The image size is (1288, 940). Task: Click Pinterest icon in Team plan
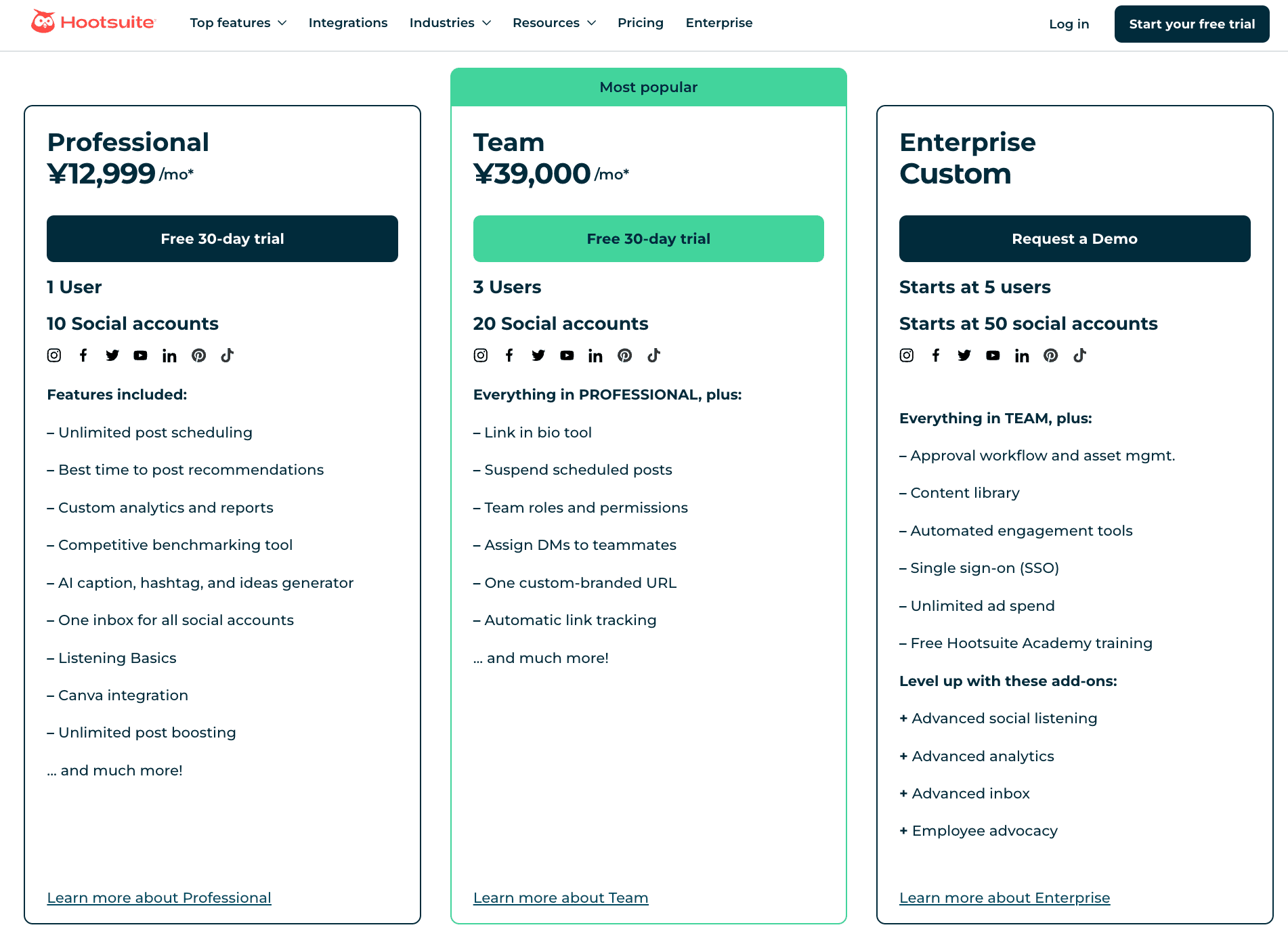(624, 356)
